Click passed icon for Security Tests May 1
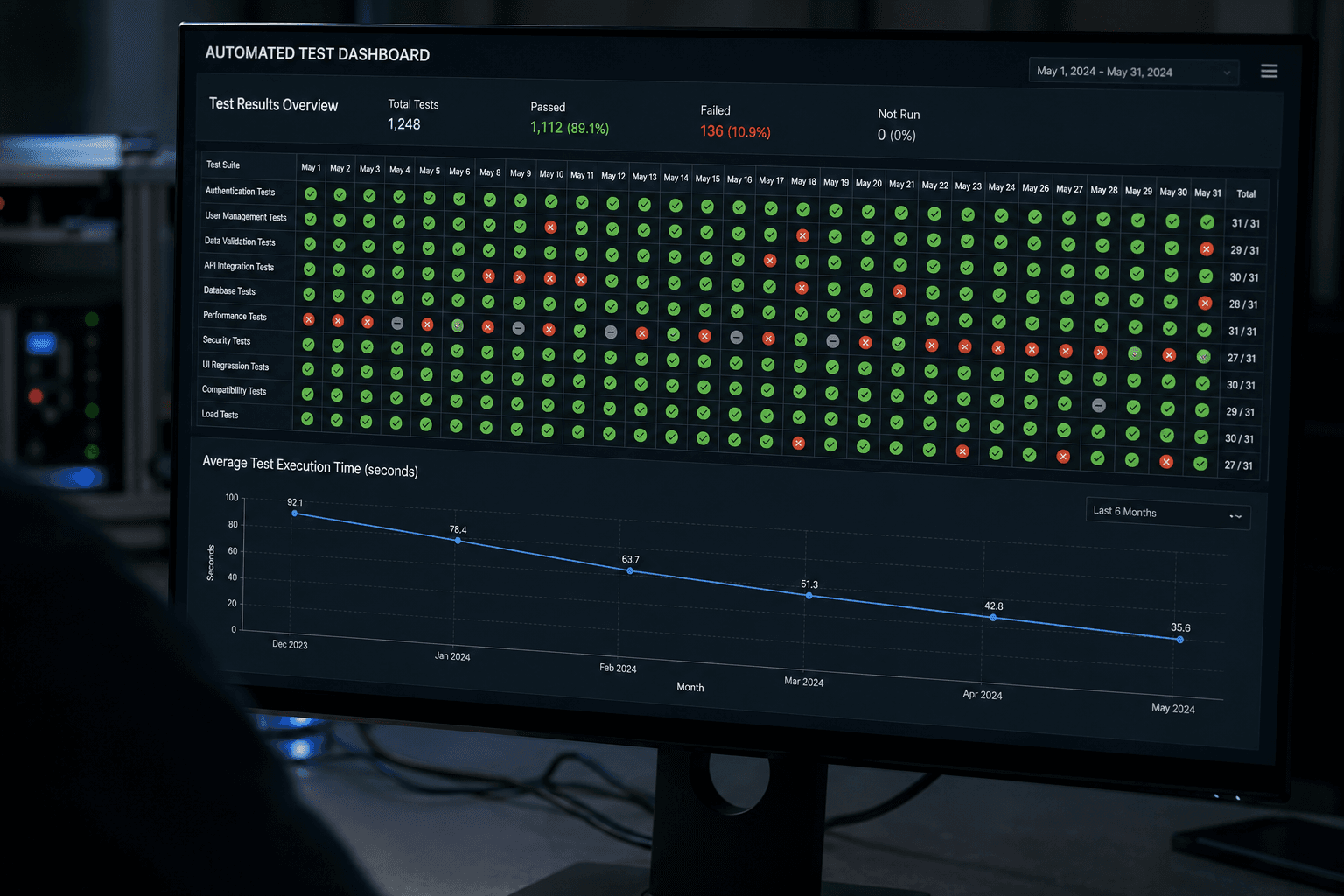This screenshot has height=896, width=1344. (308, 345)
